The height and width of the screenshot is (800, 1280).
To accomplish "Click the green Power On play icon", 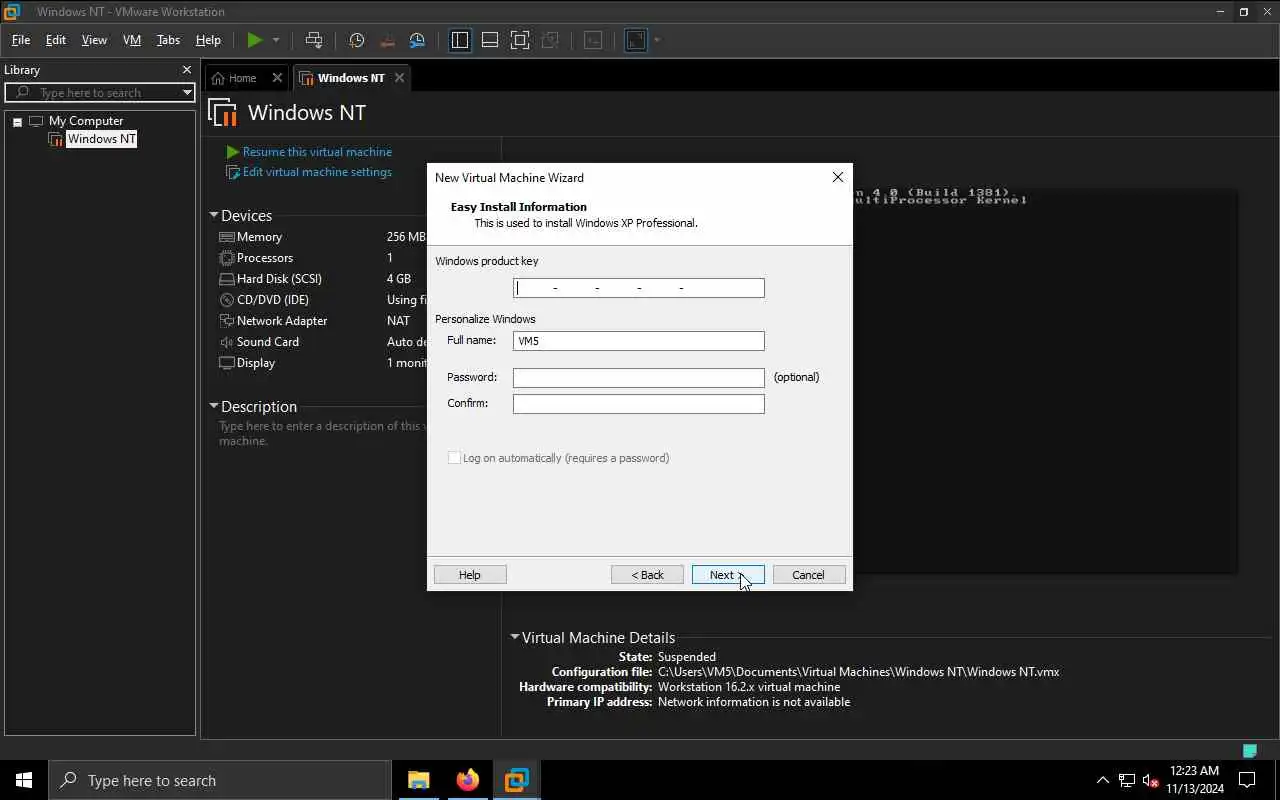I will (255, 40).
